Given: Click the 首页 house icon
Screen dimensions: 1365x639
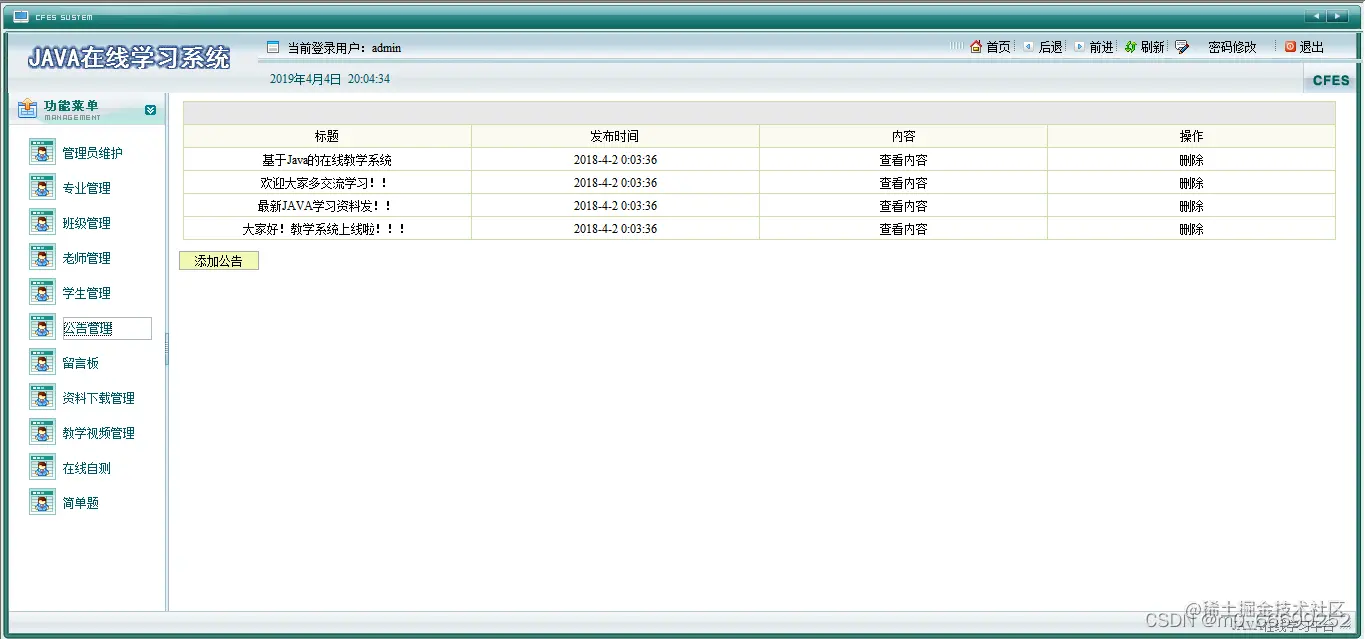Looking at the screenshot, I should click(976, 46).
